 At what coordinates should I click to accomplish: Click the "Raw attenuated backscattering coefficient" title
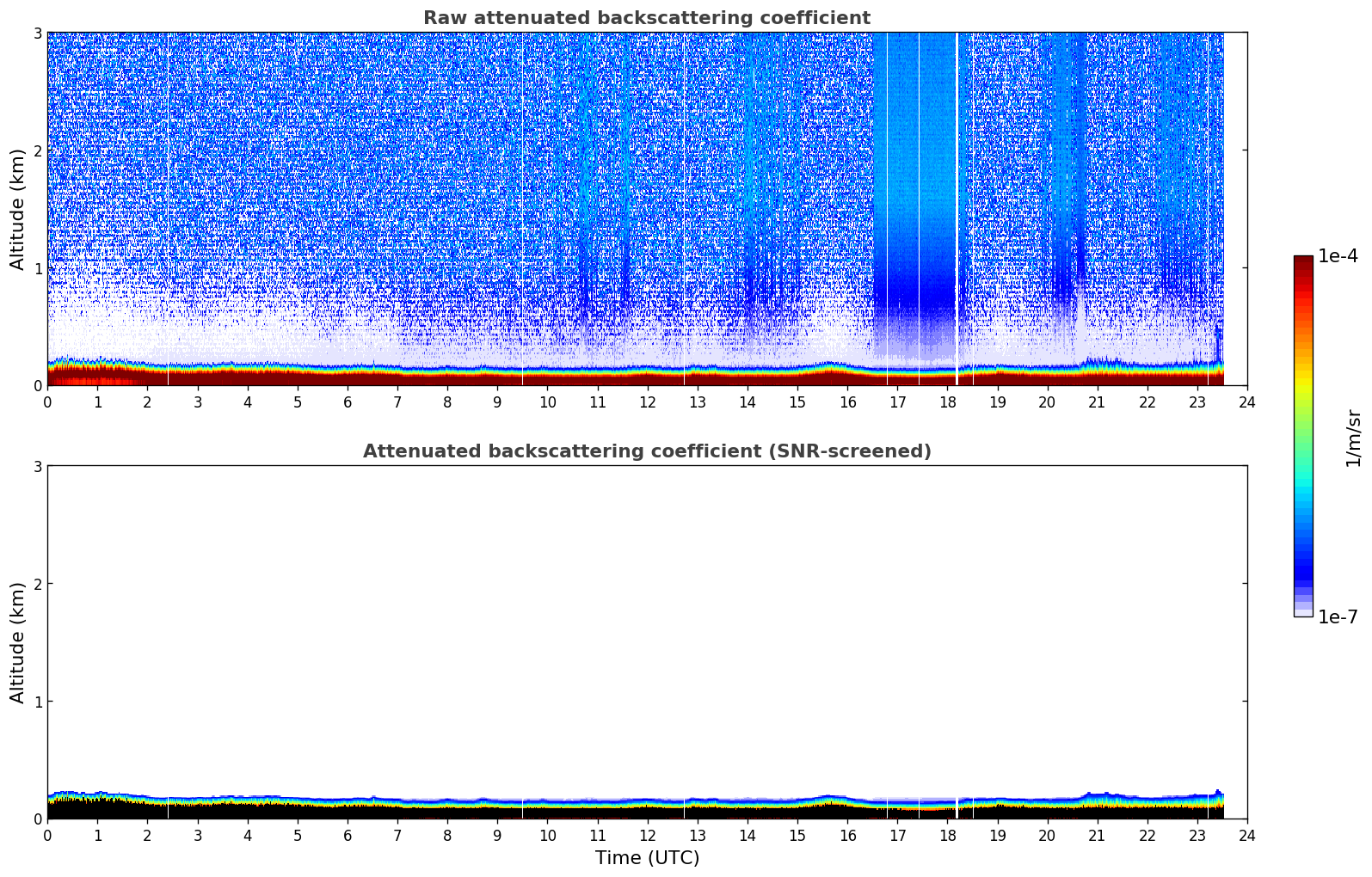click(x=646, y=18)
